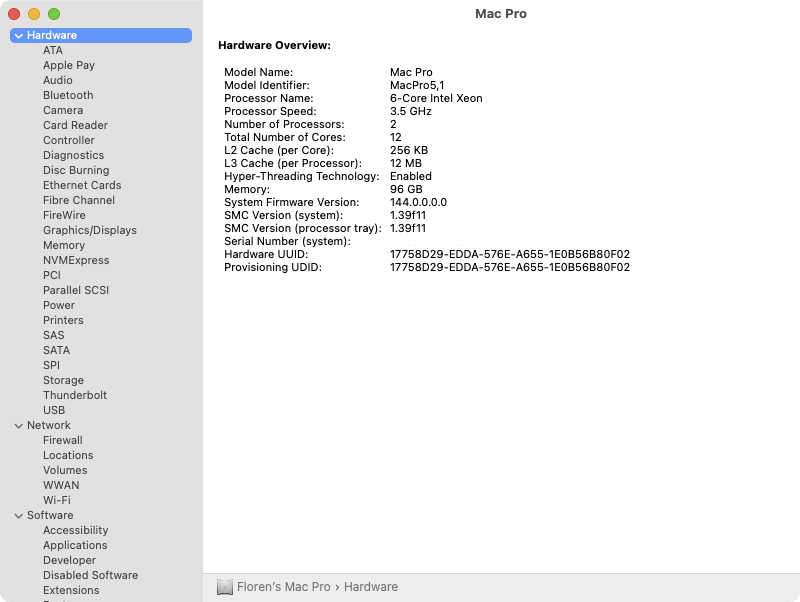Viewport: 800px width, 602px height.
Task: Click the 144.0.0.0.0 firmware version value
Action: tap(418, 203)
